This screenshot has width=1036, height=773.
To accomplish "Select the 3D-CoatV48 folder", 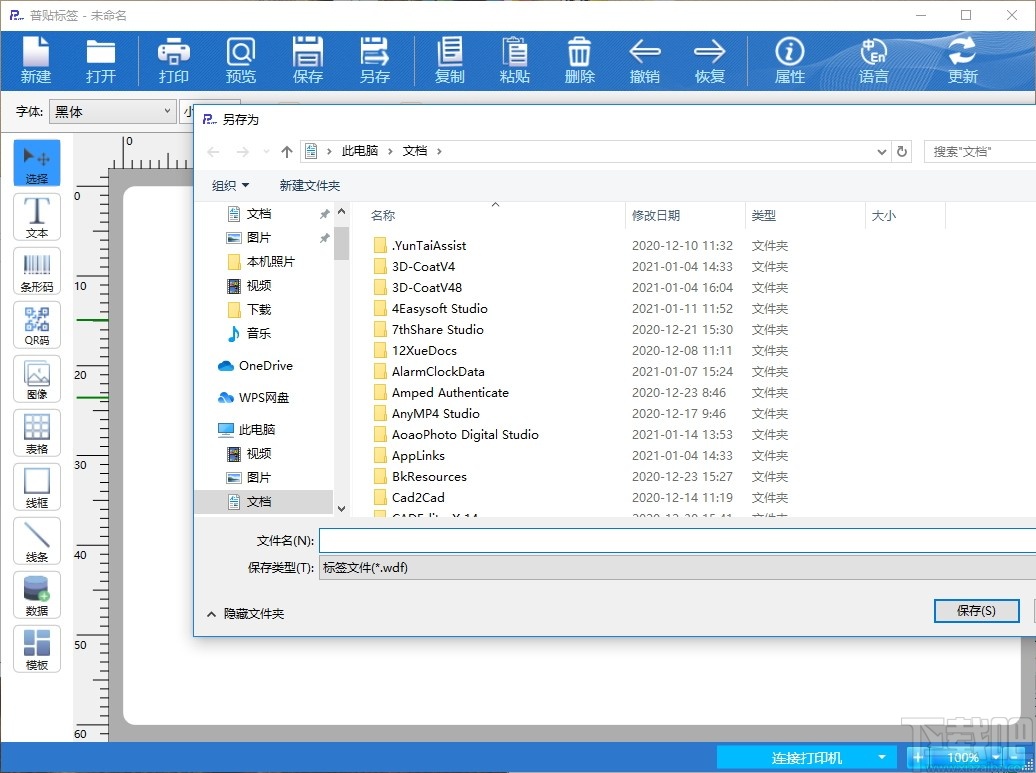I will click(418, 287).
